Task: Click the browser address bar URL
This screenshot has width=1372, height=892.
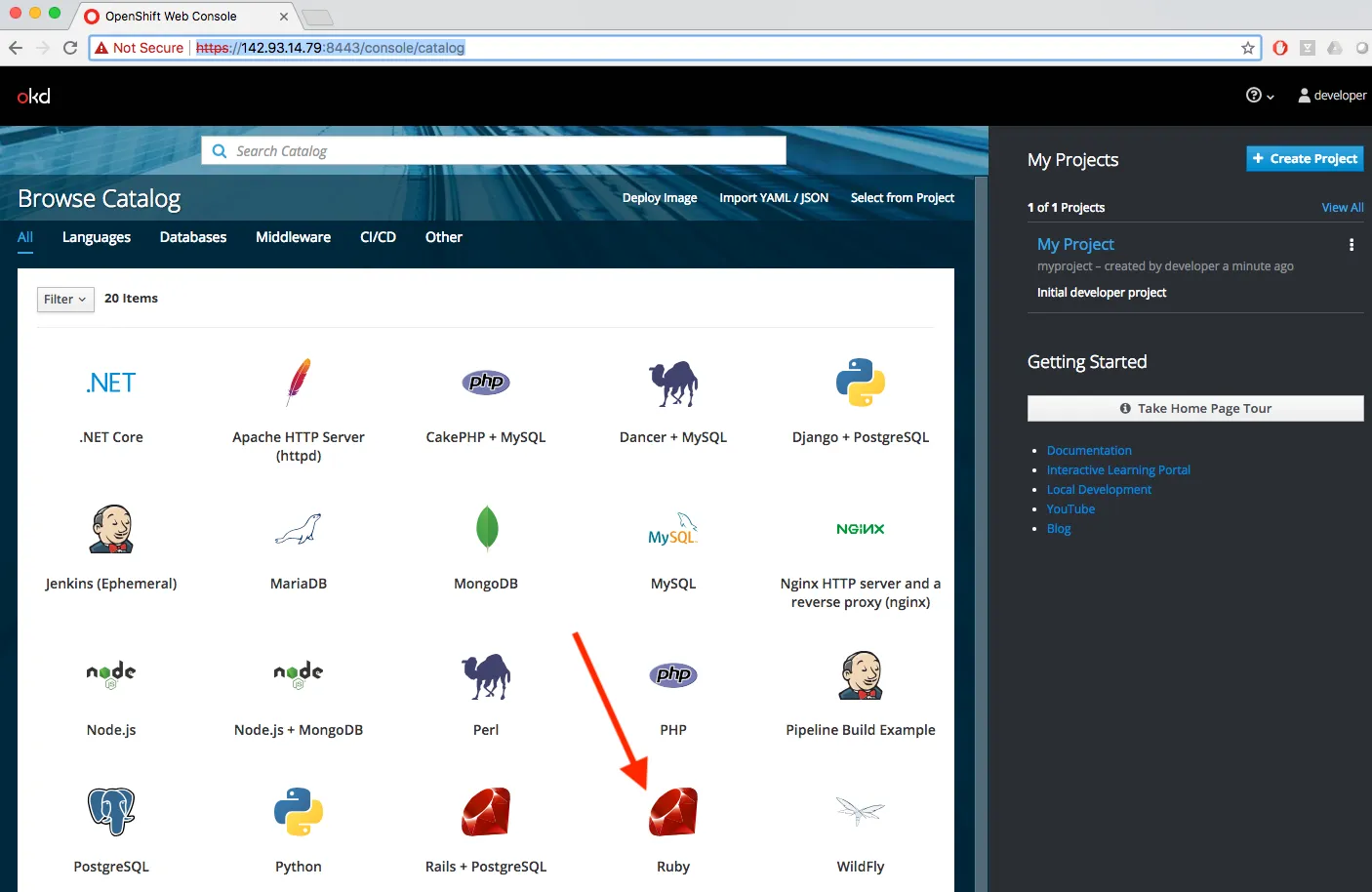Action: (x=330, y=48)
